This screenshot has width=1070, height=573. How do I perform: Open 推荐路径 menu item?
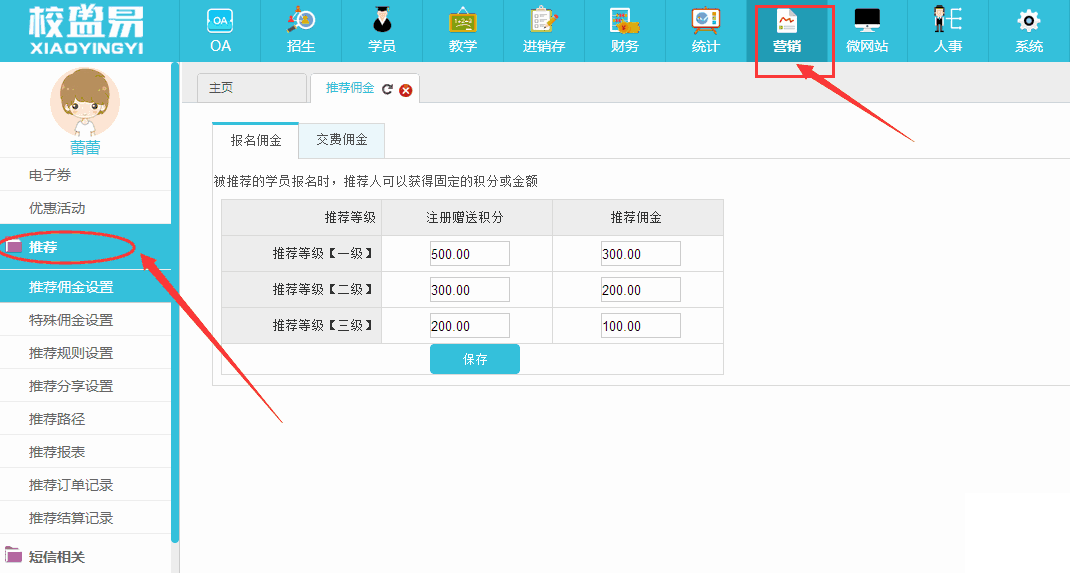click(x=85, y=419)
